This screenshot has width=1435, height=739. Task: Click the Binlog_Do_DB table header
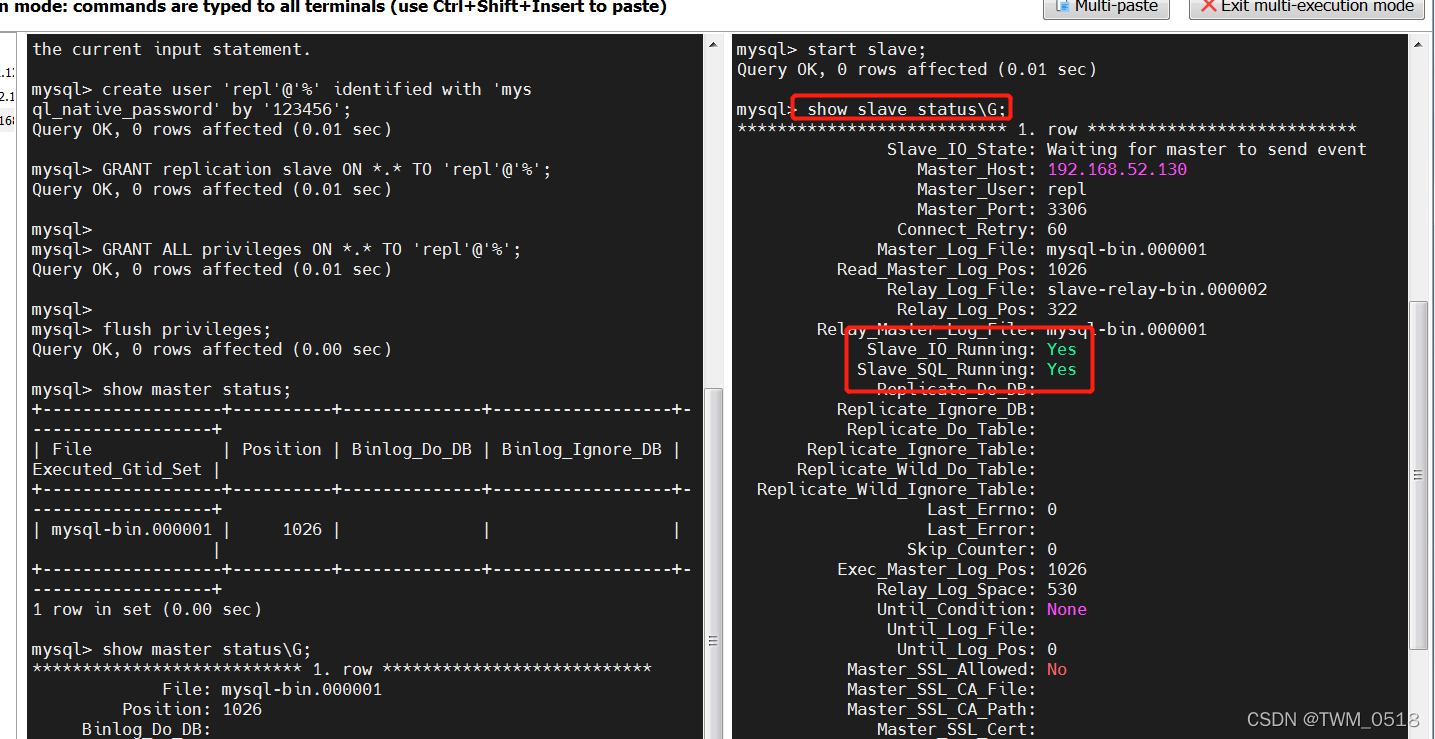[412, 449]
